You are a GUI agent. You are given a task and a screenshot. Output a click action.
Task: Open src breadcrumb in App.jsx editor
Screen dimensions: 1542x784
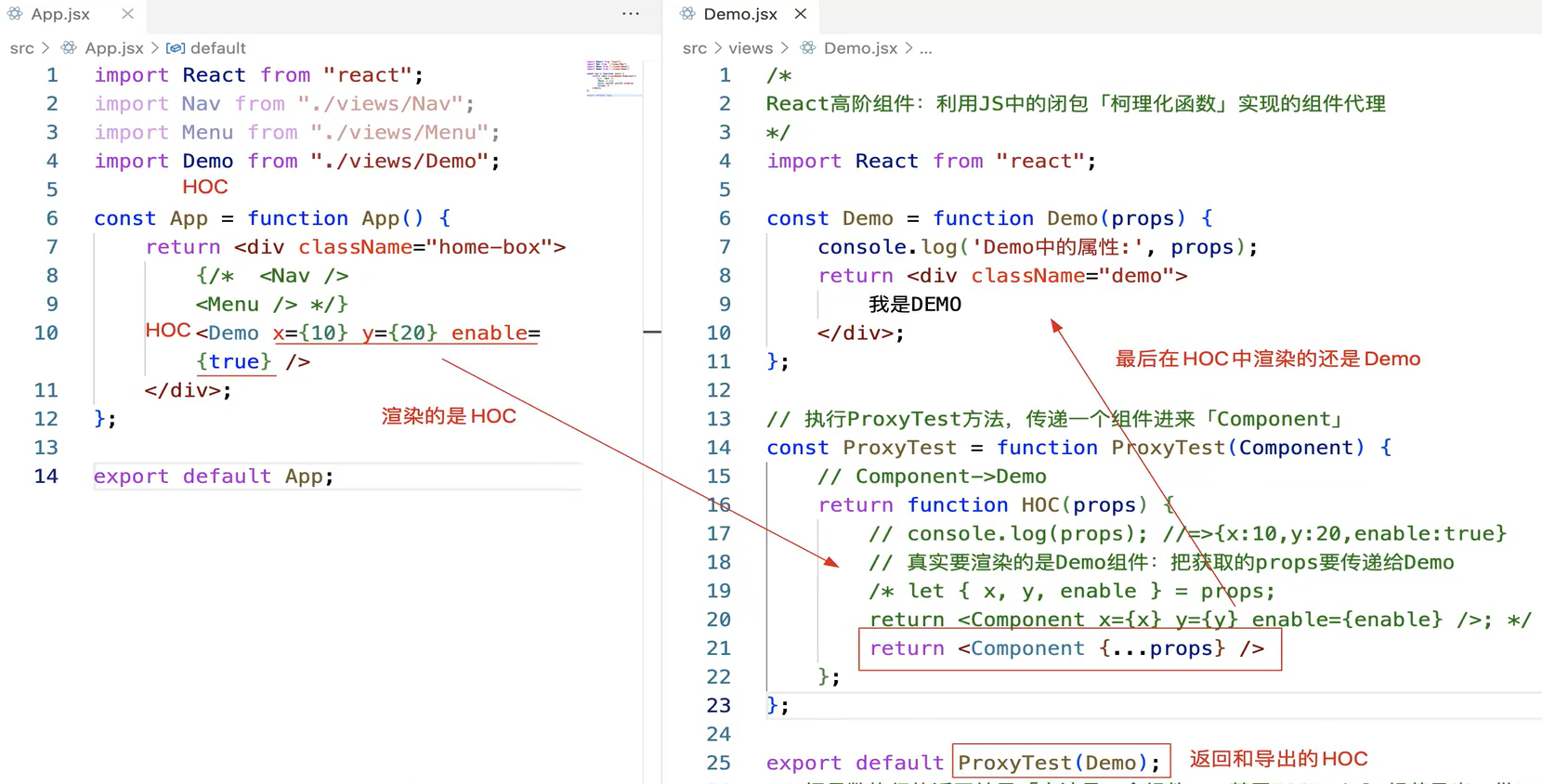[x=22, y=48]
